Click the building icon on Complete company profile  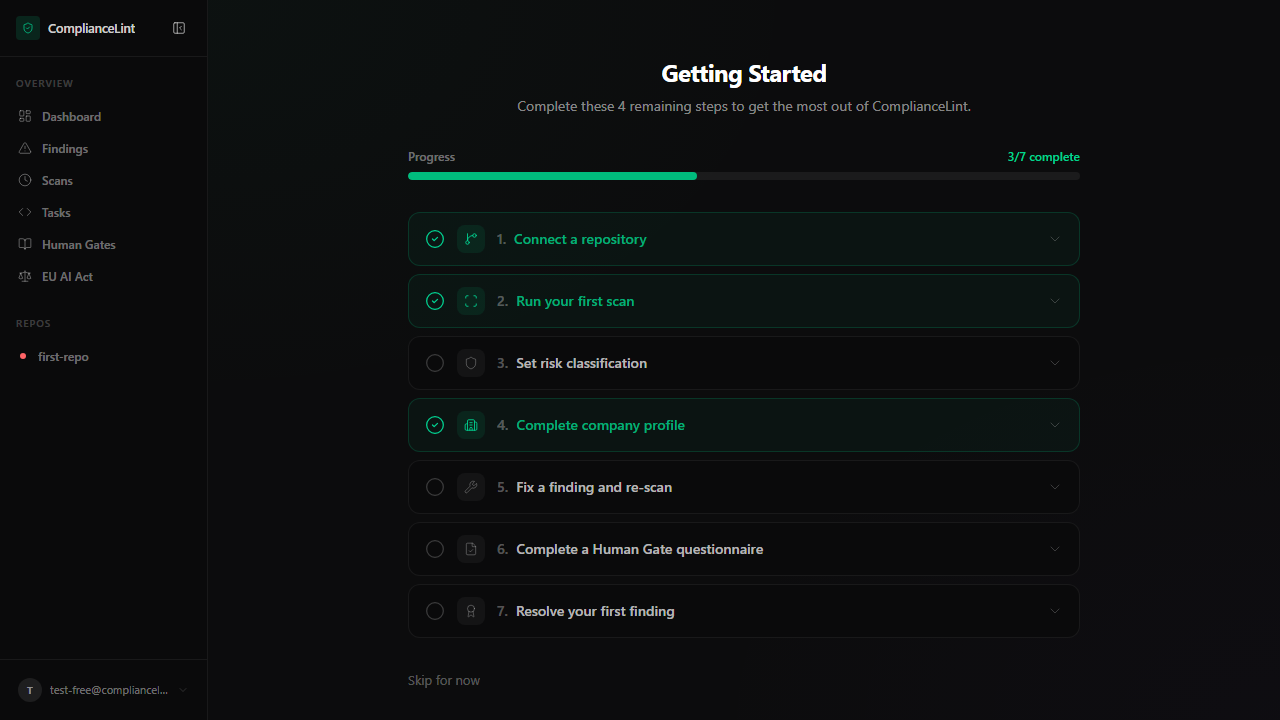click(x=471, y=425)
